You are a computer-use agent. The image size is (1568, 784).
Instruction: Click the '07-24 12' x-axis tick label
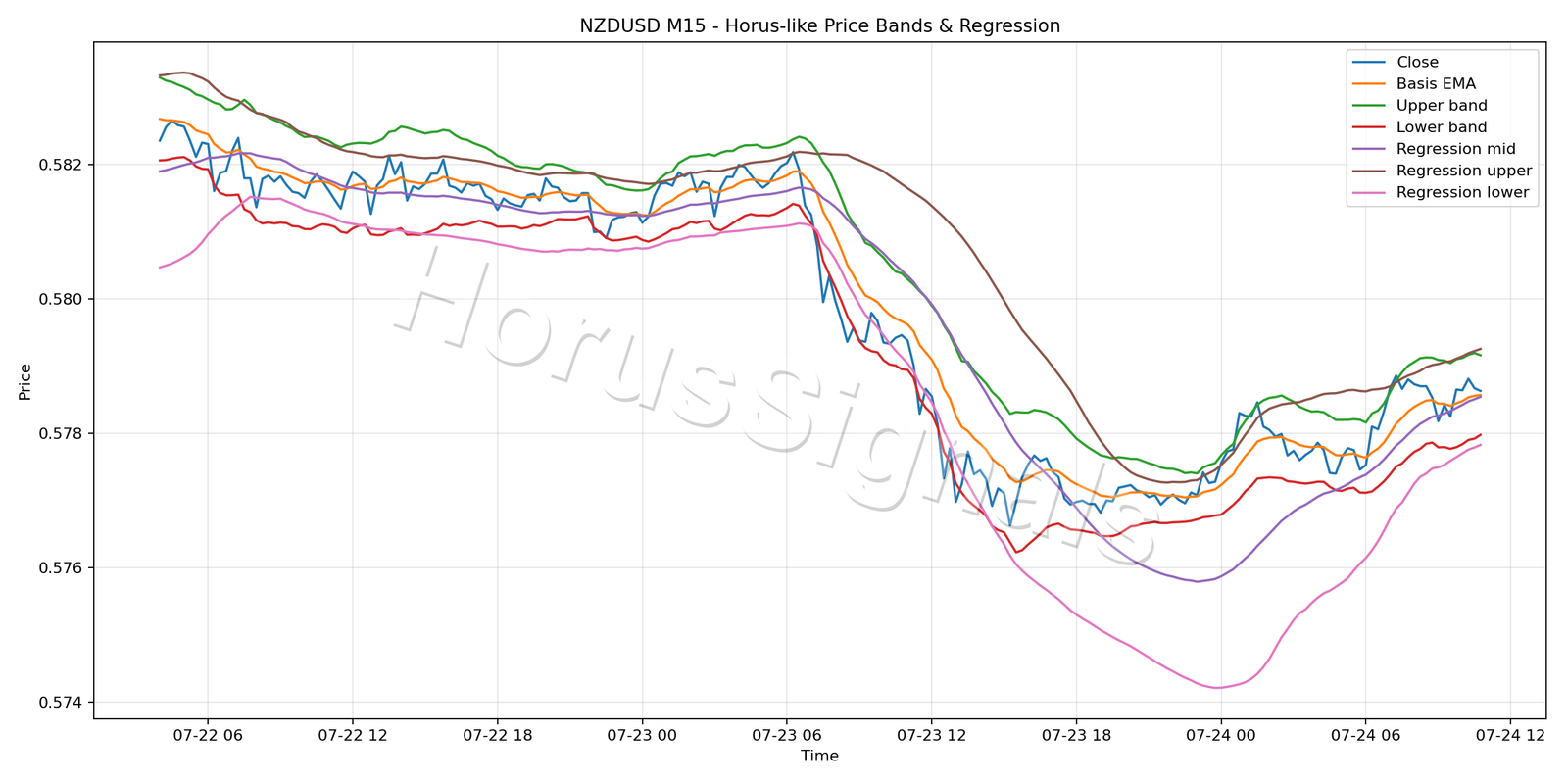[1510, 734]
